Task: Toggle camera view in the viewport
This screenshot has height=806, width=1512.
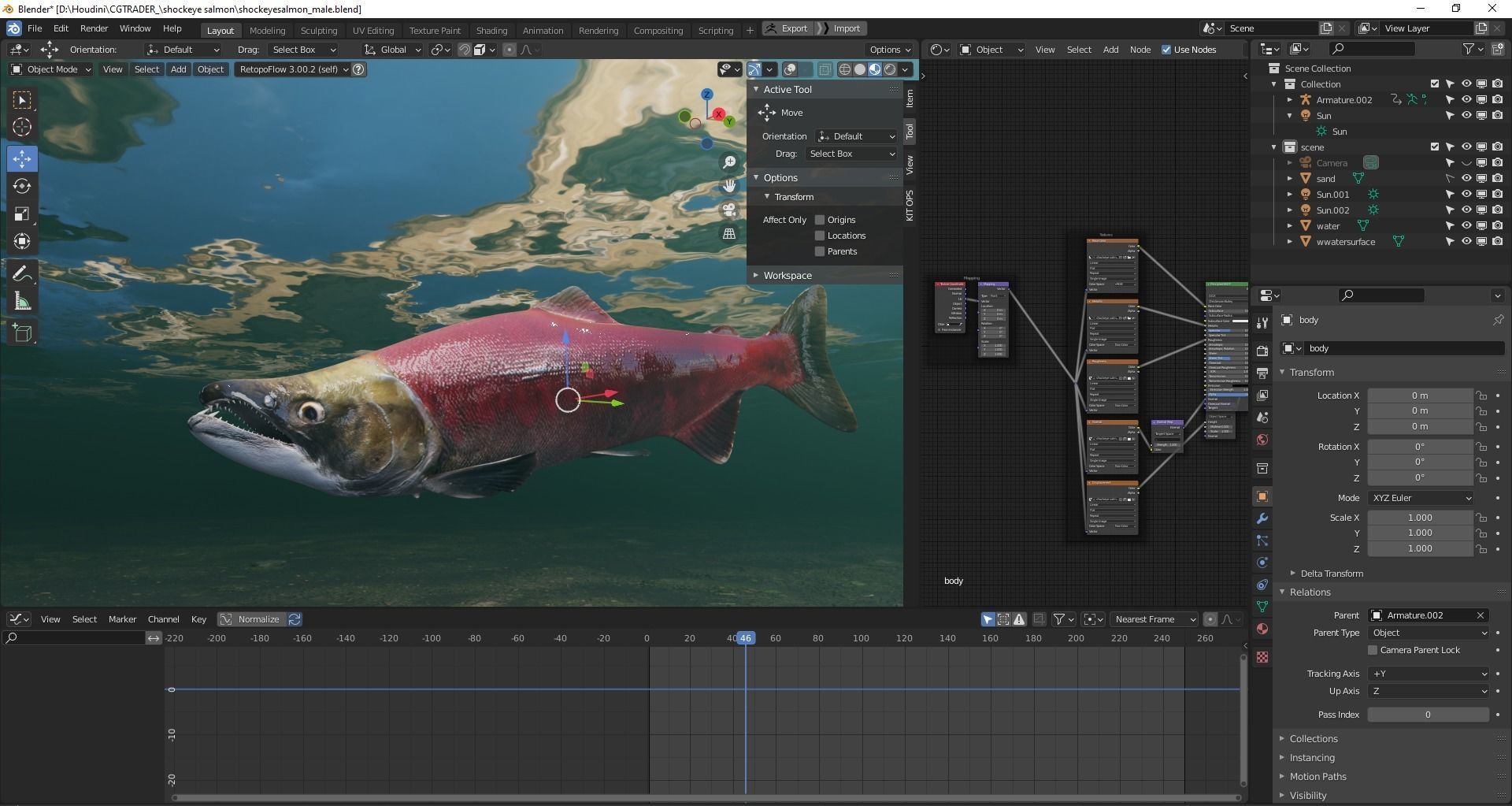Action: point(729,210)
